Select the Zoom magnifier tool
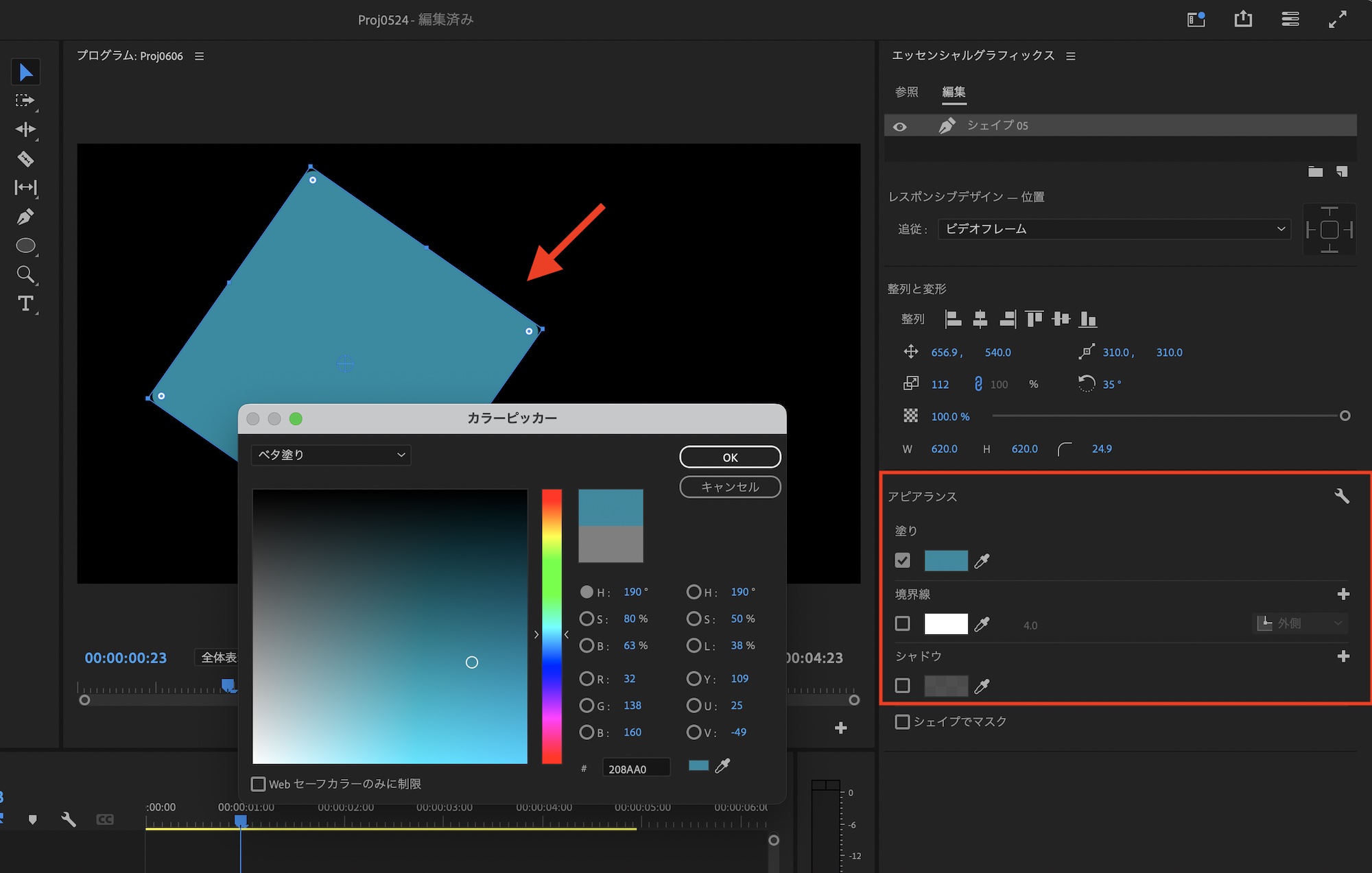The width and height of the screenshot is (1372, 873). point(25,274)
